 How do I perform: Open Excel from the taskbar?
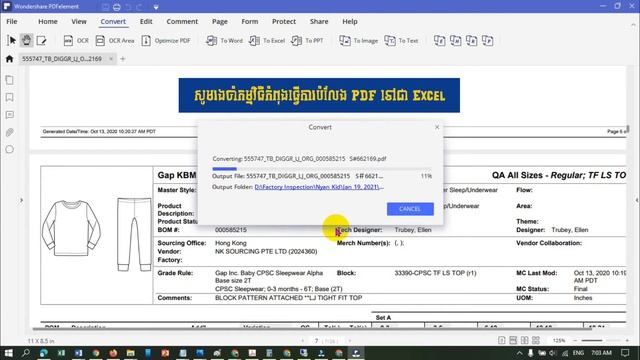[x=61, y=353]
